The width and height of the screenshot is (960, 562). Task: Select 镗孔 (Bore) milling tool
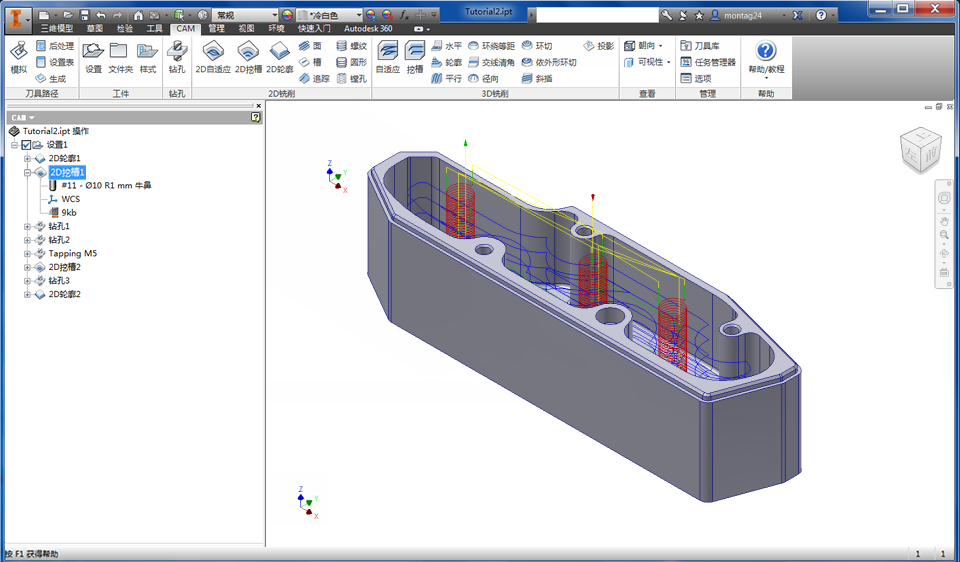click(x=352, y=78)
